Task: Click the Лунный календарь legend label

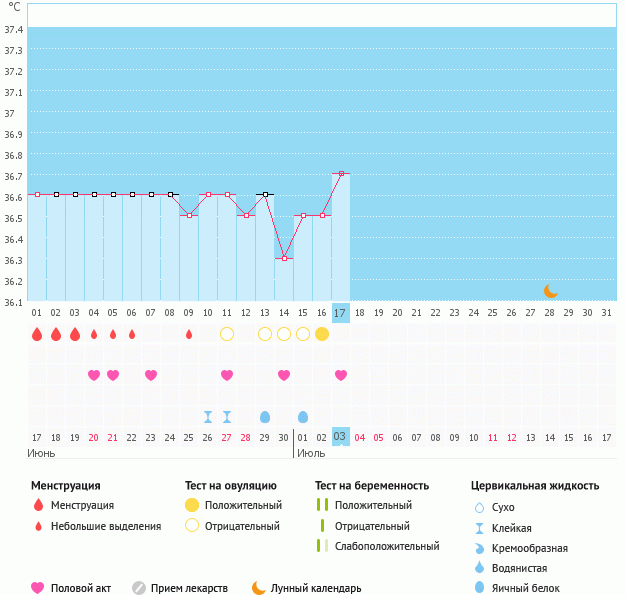Action: (316, 588)
